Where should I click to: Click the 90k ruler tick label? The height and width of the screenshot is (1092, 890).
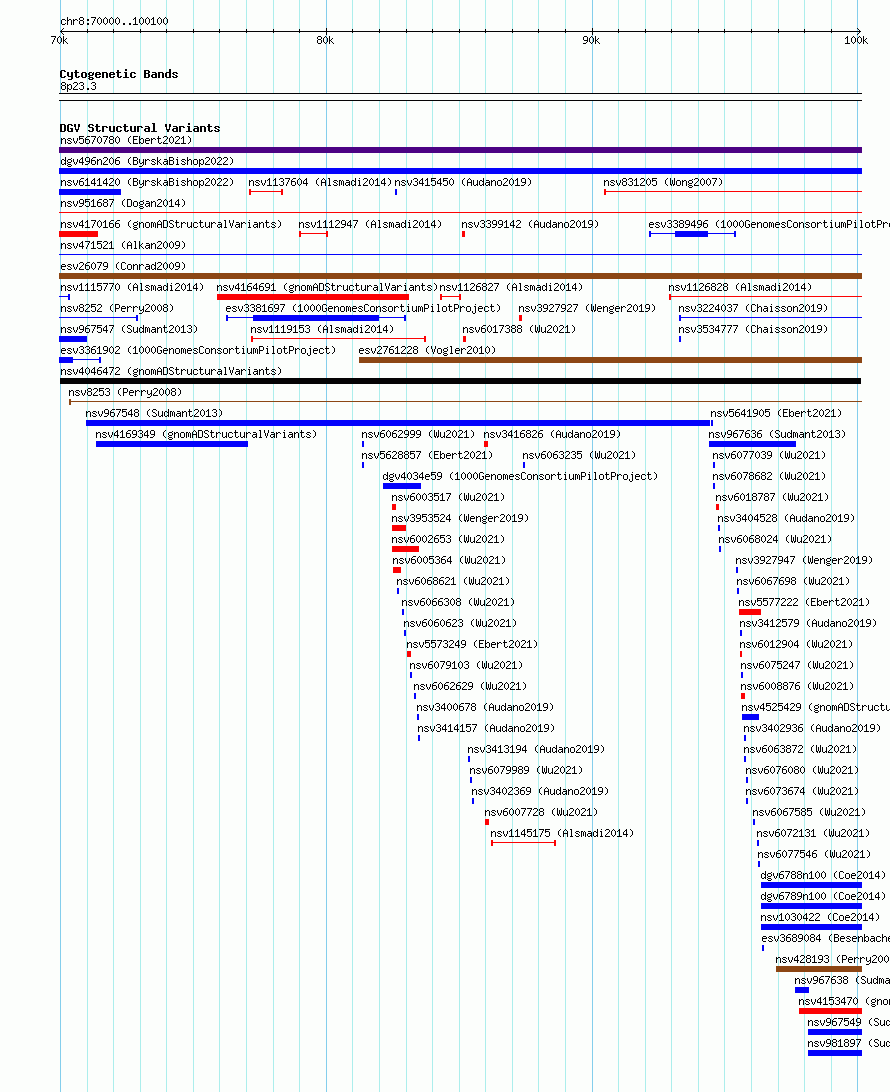point(591,40)
